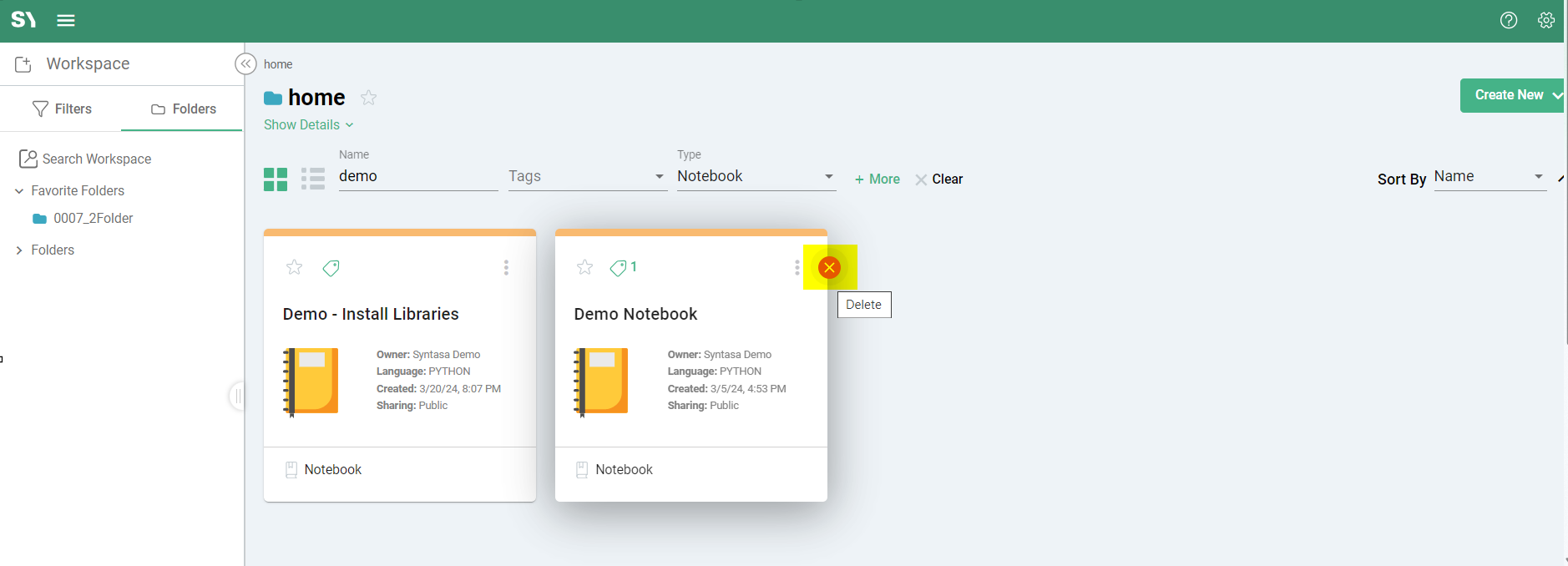Click the red Delete button on Demo Notebook
Screen dimensions: 1568x566
click(829, 267)
